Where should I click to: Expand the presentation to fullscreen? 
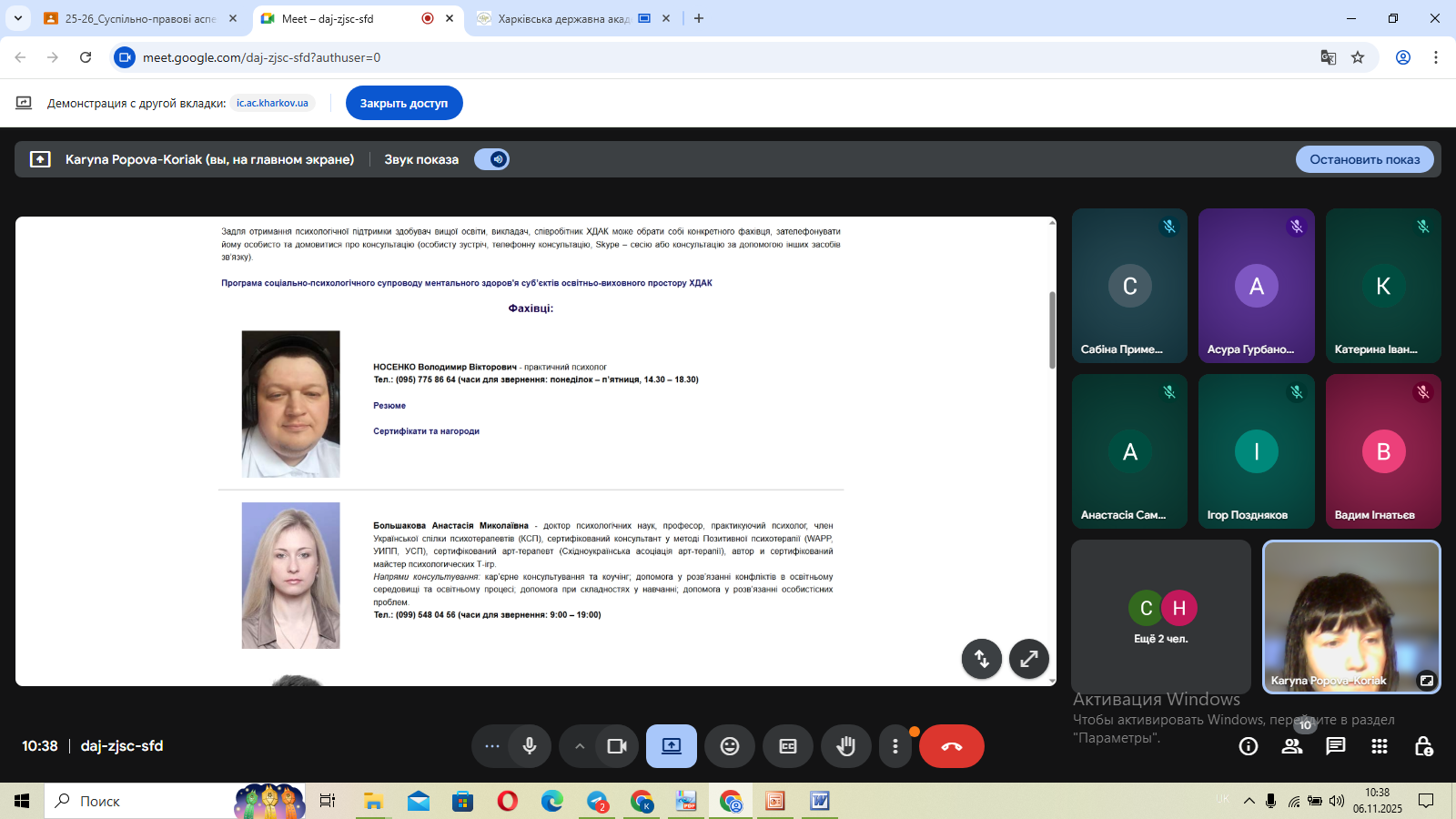pyautogui.click(x=1029, y=659)
